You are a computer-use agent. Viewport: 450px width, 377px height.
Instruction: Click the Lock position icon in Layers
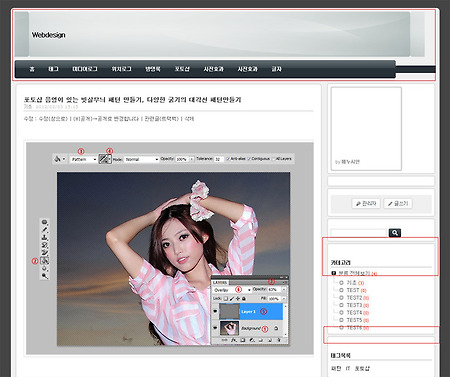tap(238, 298)
